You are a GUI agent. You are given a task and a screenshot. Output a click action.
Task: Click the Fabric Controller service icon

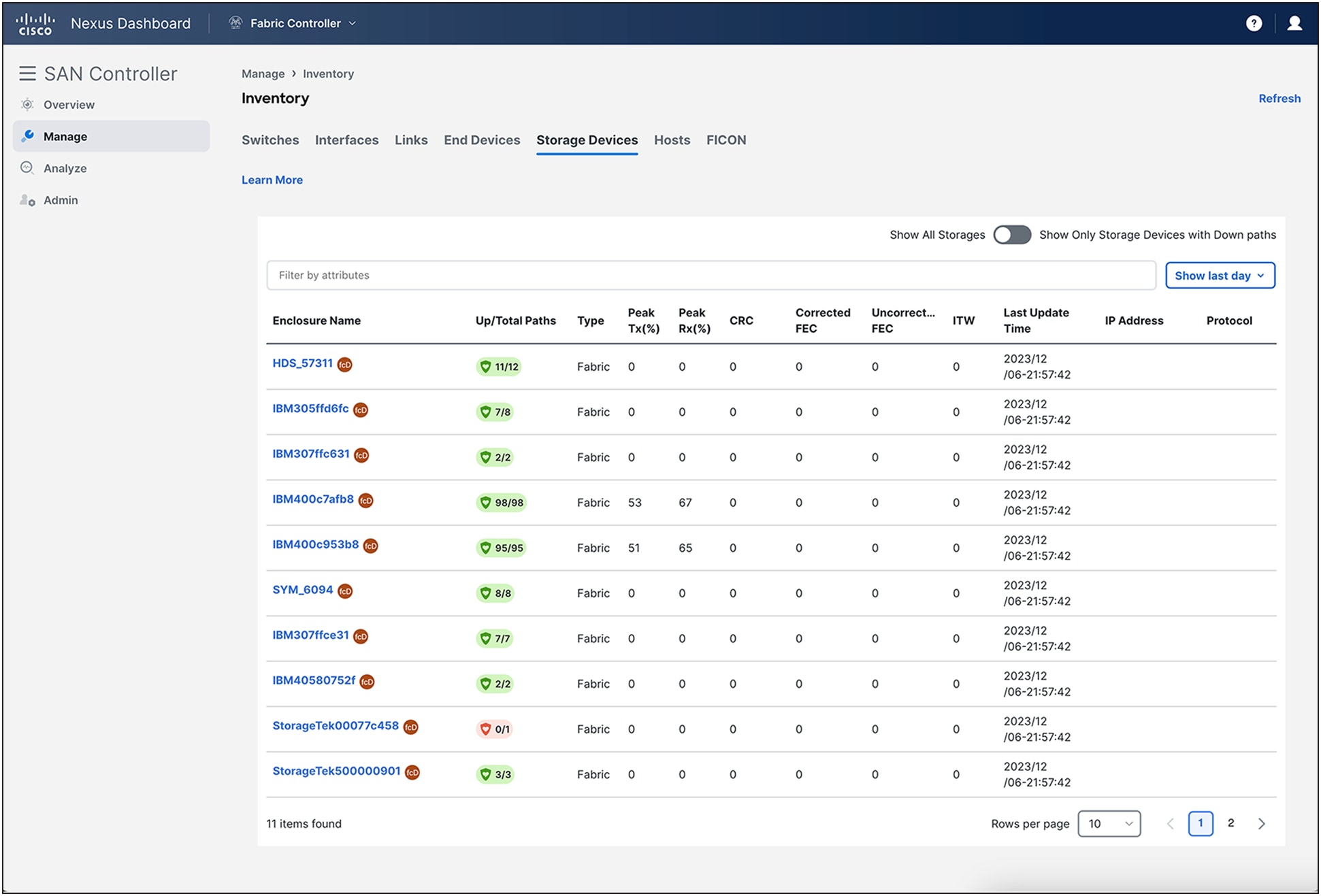(235, 23)
